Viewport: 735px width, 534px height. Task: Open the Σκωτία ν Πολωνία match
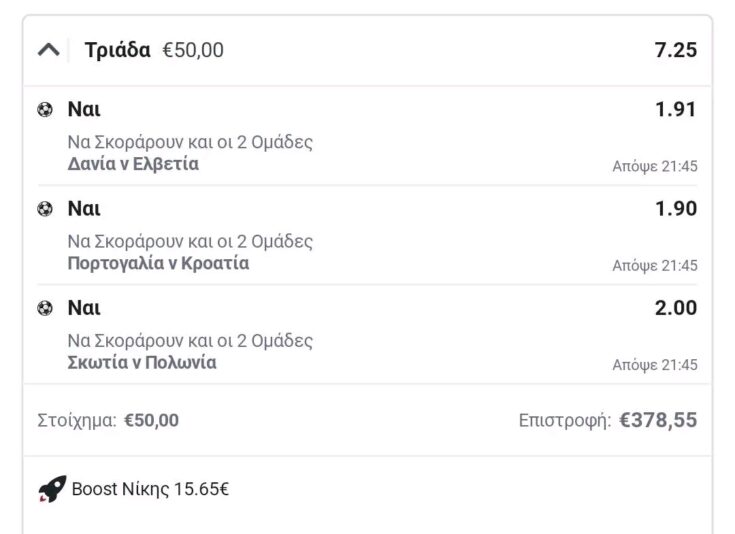[141, 362]
